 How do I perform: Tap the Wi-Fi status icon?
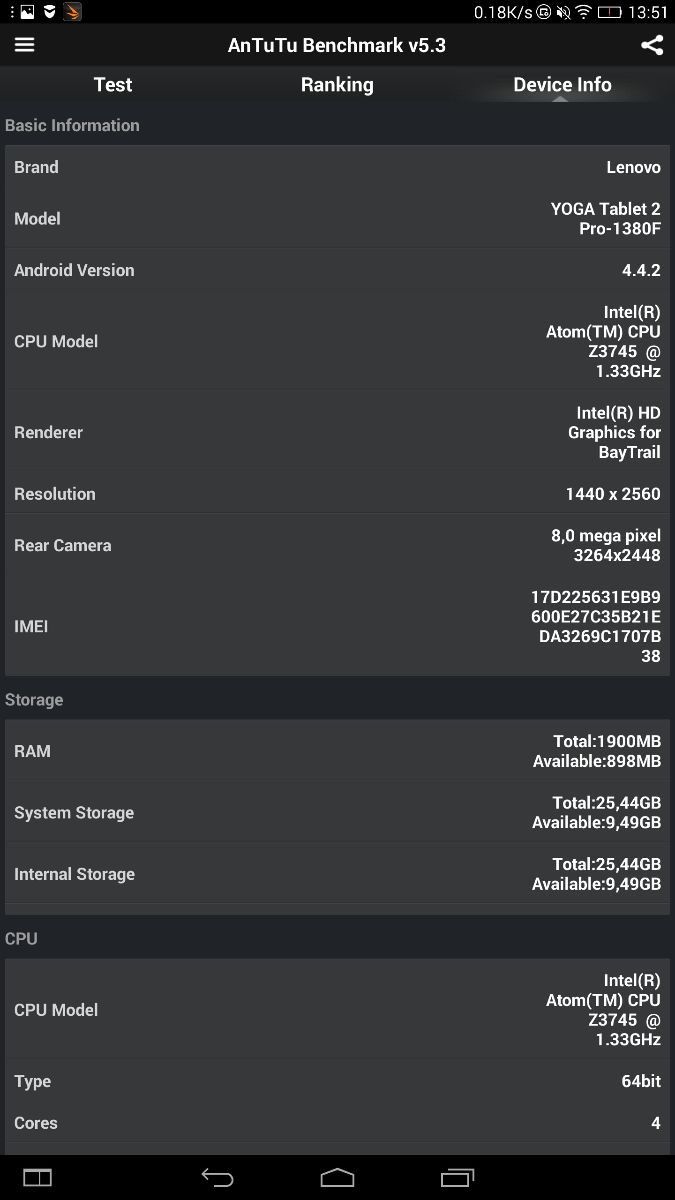(x=583, y=12)
